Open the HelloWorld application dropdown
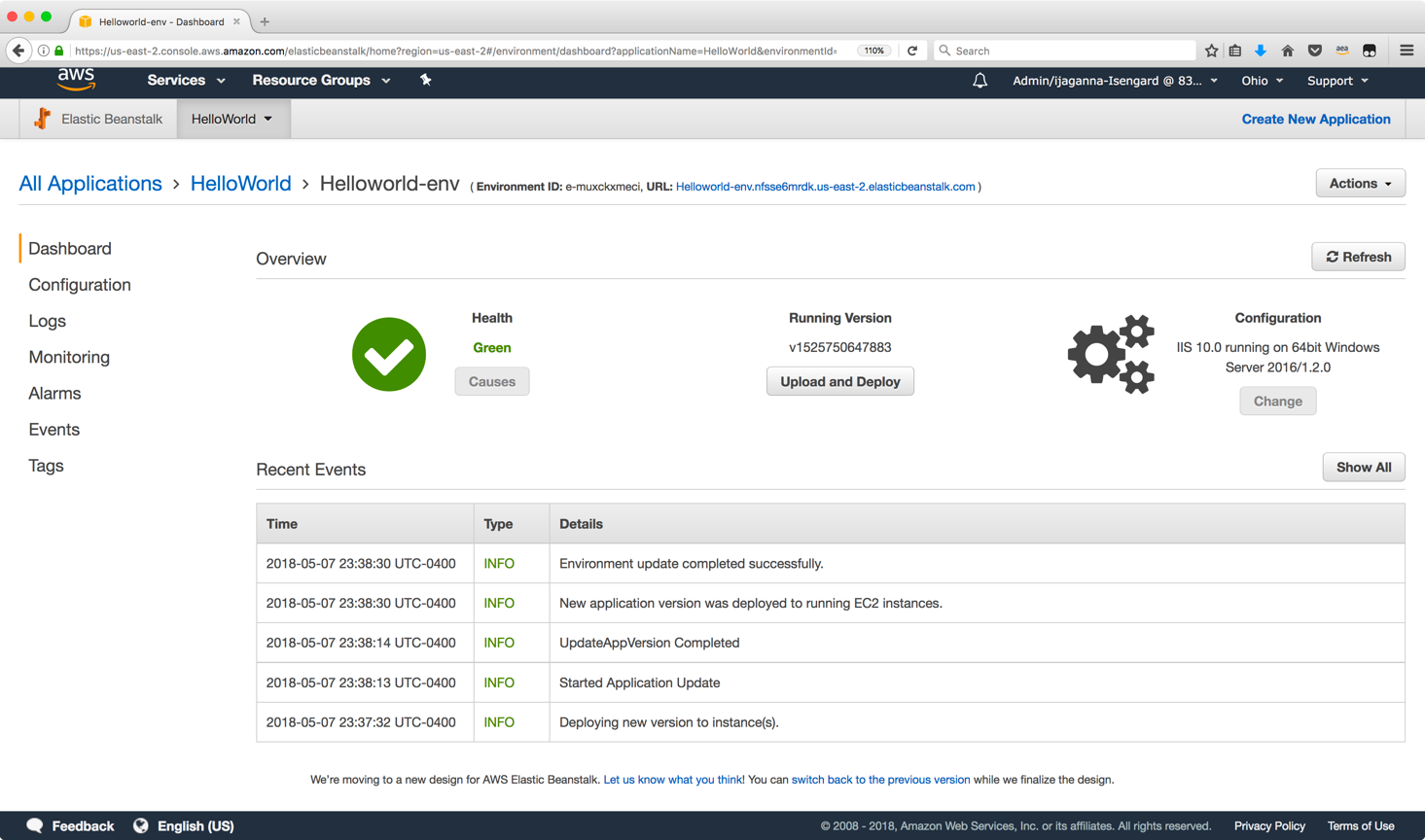1425x840 pixels. tap(232, 119)
